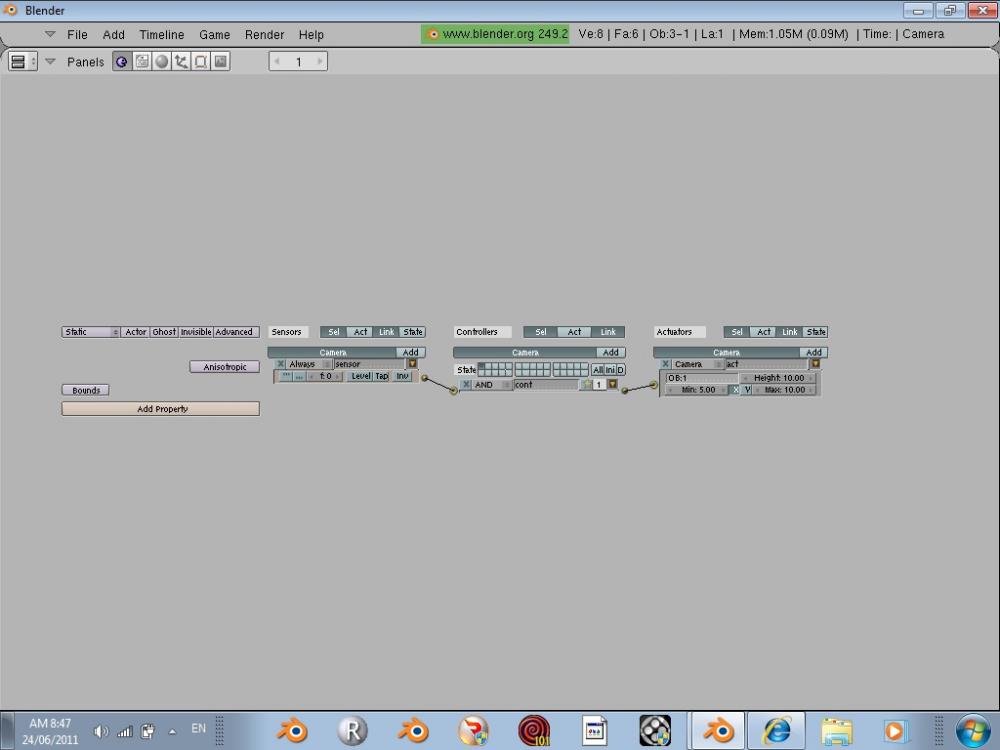Click the Anisotropic button
Screen dimensions: 1000x750
click(x=224, y=367)
